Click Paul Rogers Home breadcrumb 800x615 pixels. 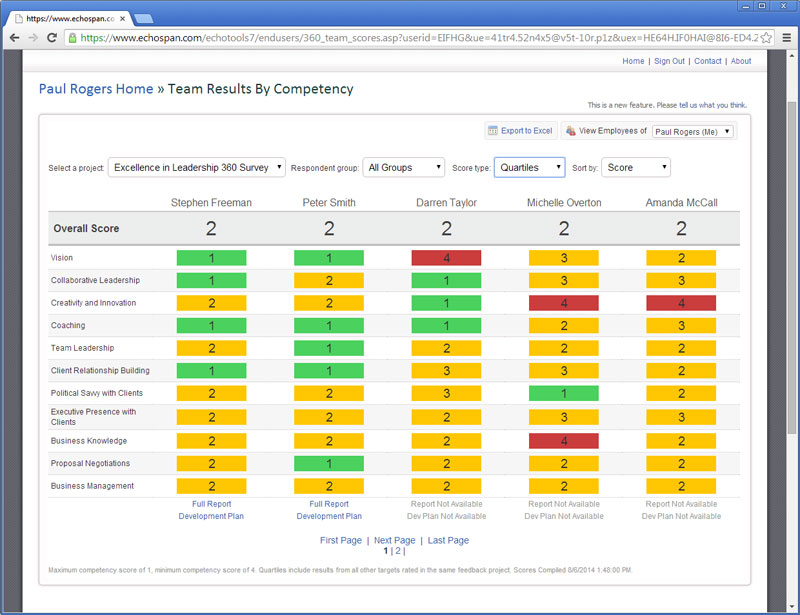point(96,89)
